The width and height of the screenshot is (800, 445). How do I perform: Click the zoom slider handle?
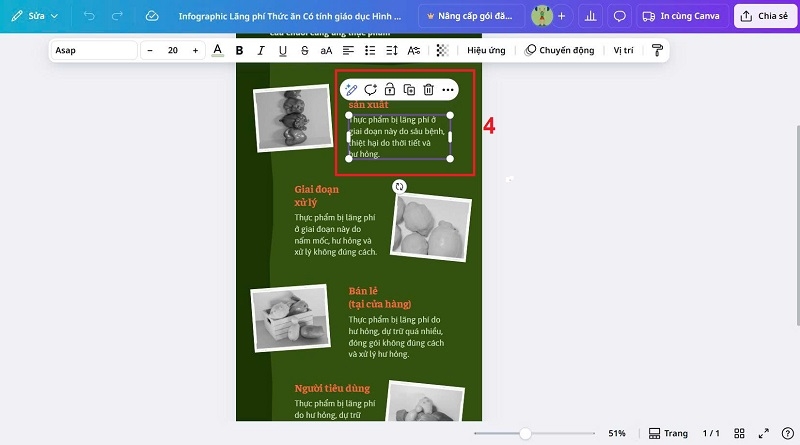525,433
